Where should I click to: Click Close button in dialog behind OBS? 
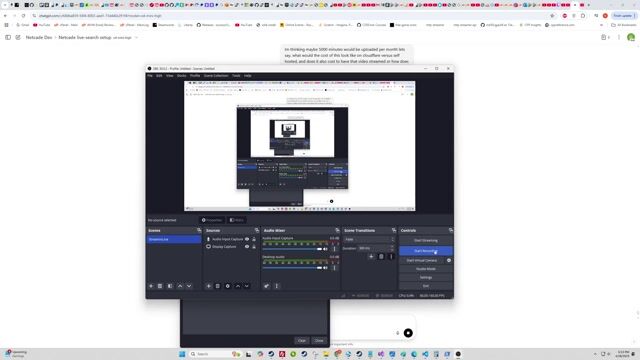pyautogui.click(x=319, y=340)
